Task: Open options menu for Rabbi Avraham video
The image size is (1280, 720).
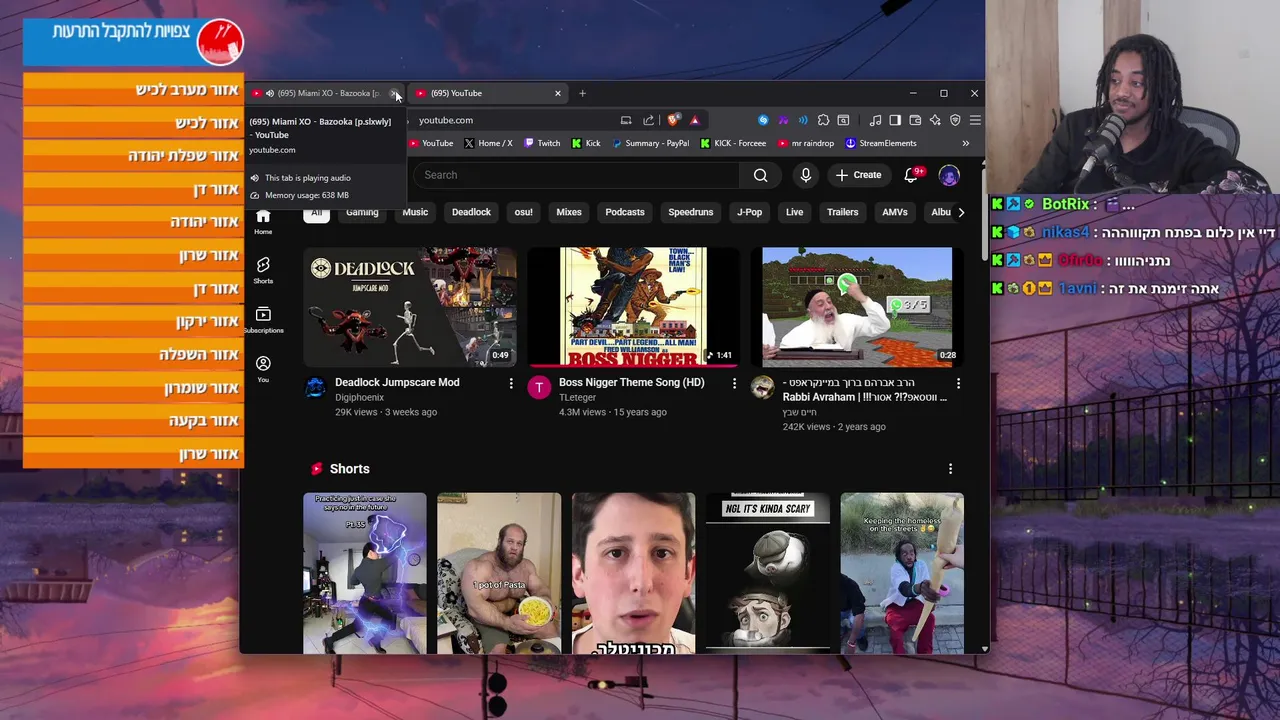Action: point(958,383)
